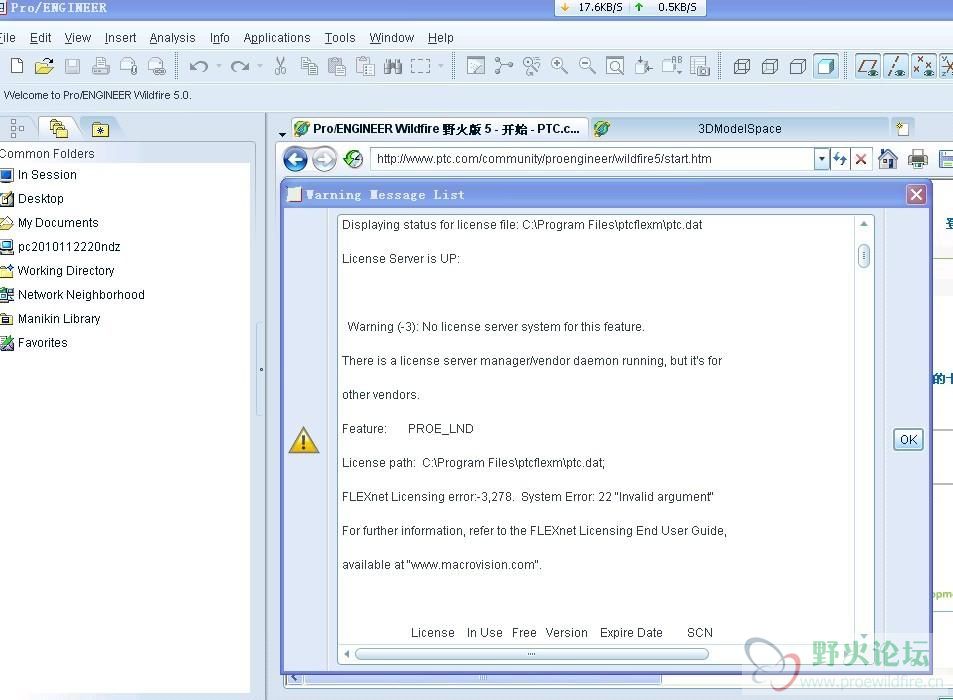Switch to Pro/ENGINEER Wildfire start tab
This screenshot has height=700, width=953.
[439, 129]
